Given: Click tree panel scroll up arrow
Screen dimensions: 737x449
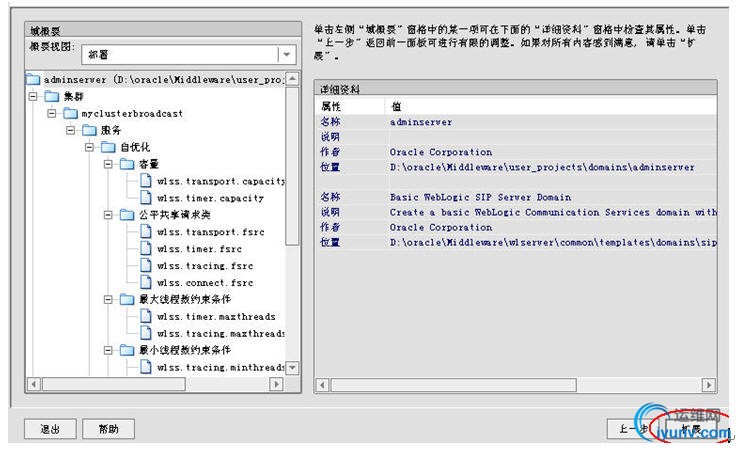Looking at the screenshot, I should 292,79.
